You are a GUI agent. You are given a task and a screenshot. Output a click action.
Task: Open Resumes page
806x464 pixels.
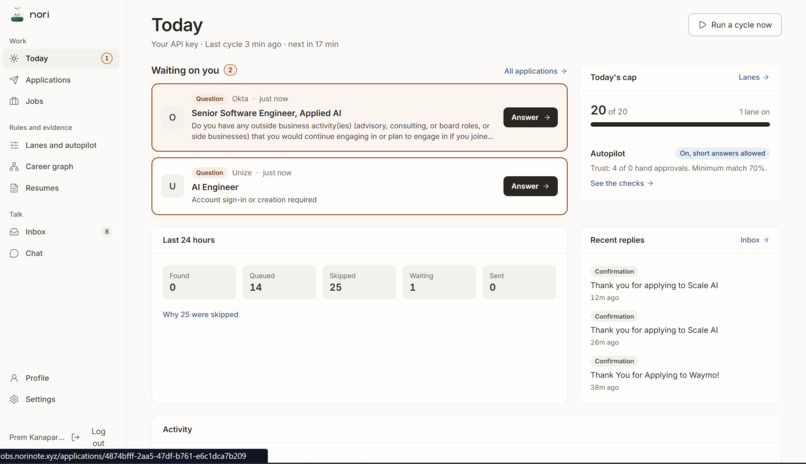61,188
